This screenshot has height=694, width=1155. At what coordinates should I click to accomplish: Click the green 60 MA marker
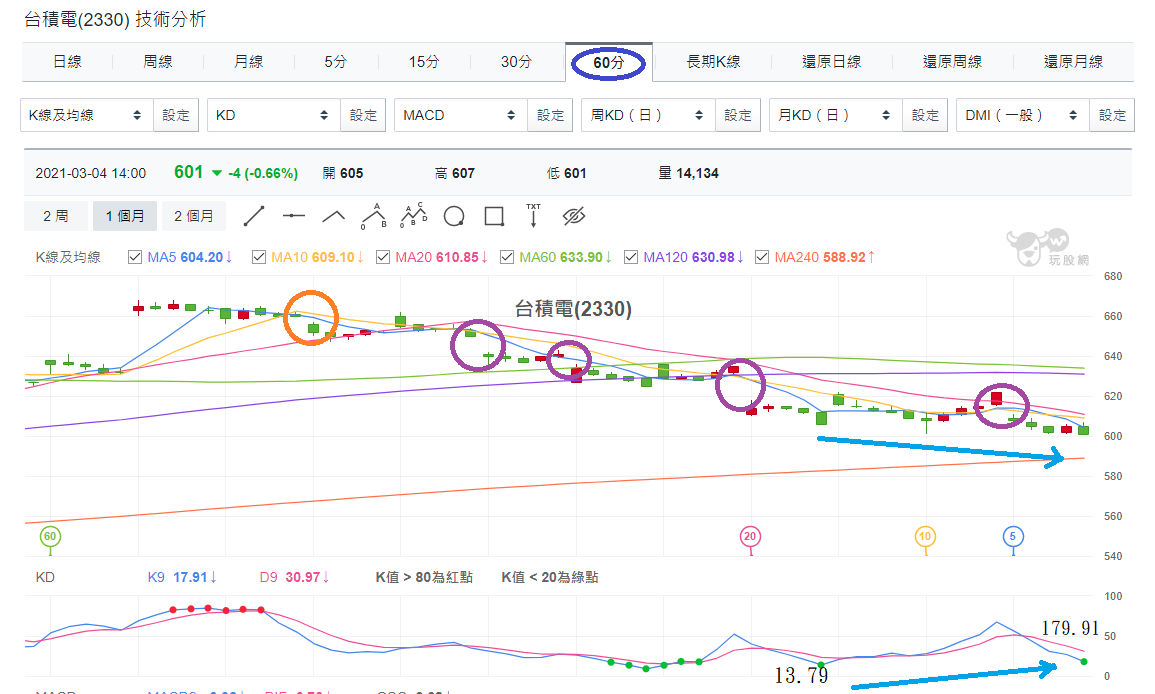(x=49, y=536)
